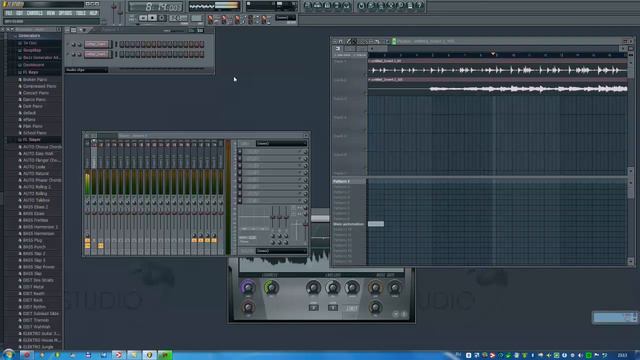Click the purple knob in plugin window

point(247,288)
